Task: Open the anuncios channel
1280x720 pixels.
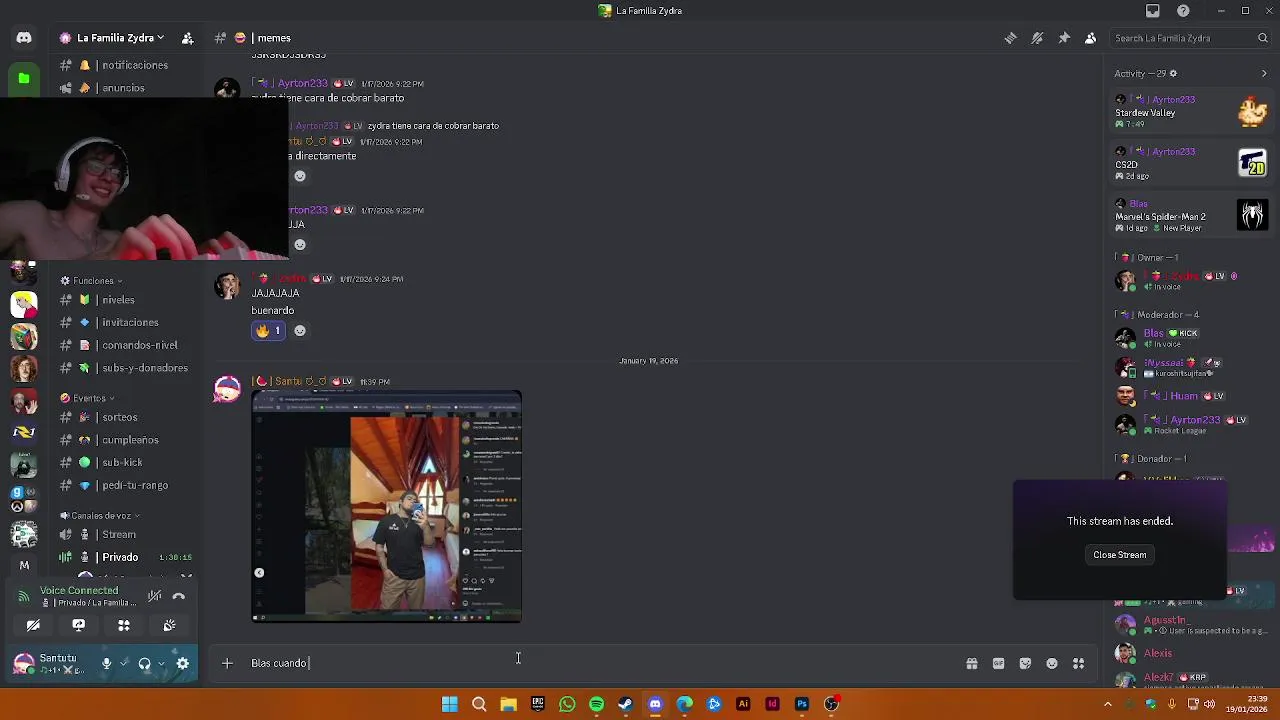Action: tap(125, 88)
